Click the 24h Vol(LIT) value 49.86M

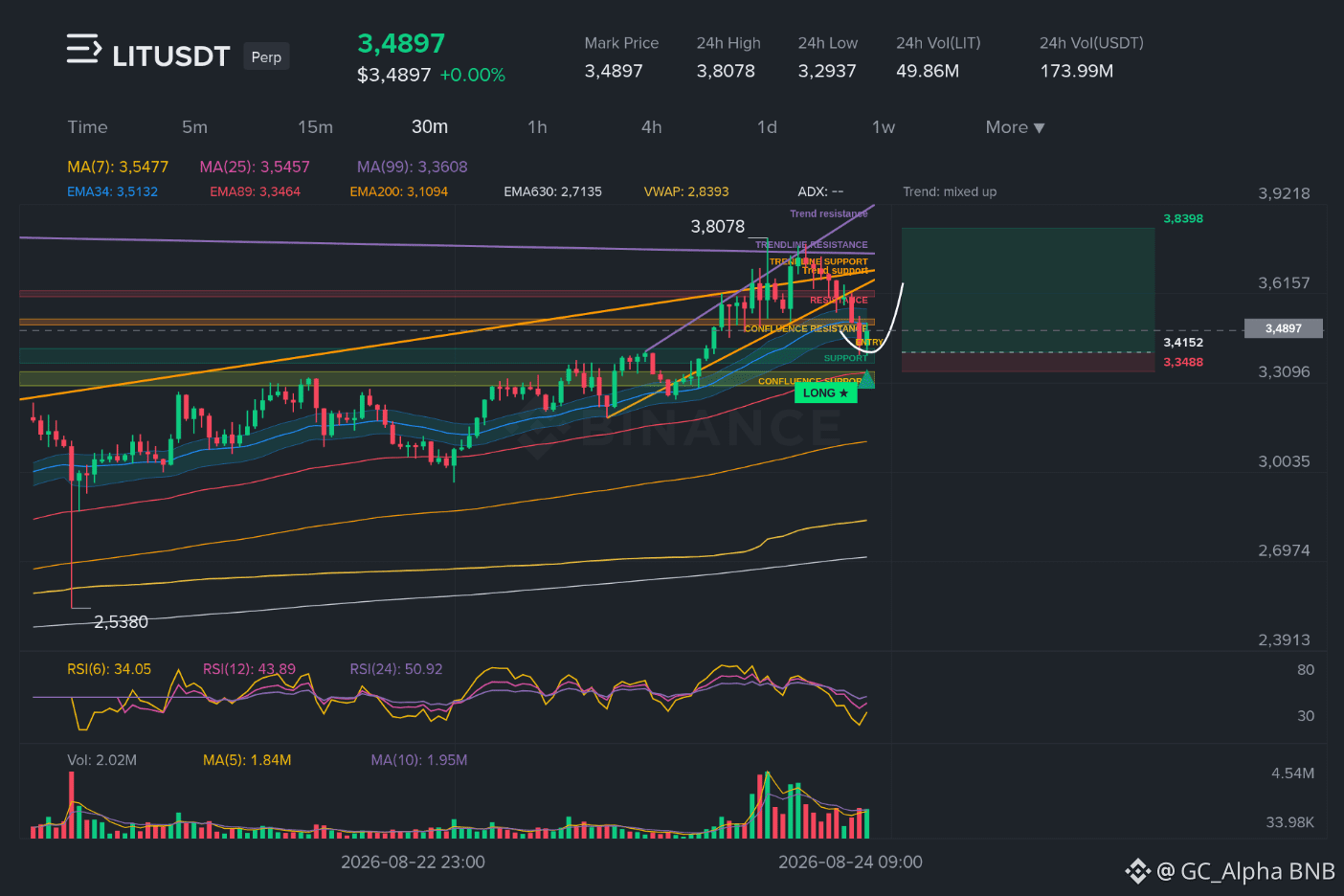[928, 71]
